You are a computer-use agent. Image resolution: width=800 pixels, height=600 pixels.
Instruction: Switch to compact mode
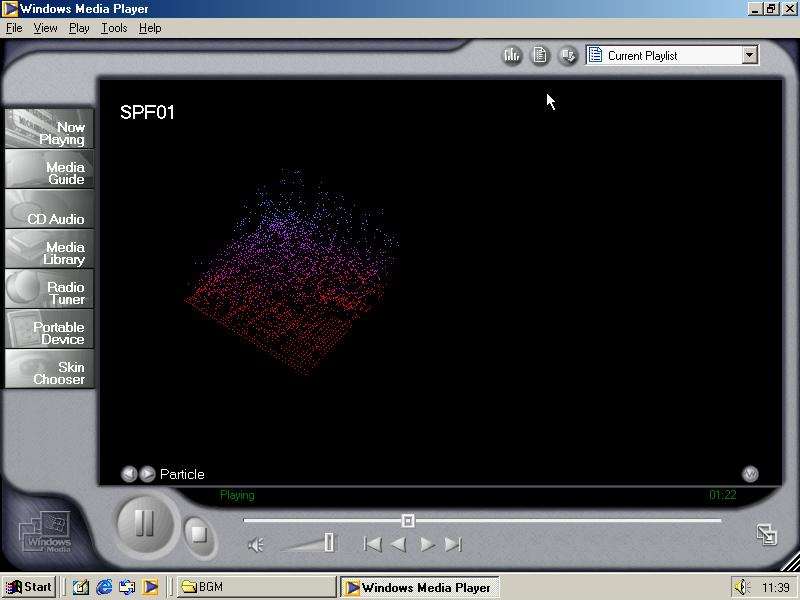pyautogui.click(x=766, y=534)
